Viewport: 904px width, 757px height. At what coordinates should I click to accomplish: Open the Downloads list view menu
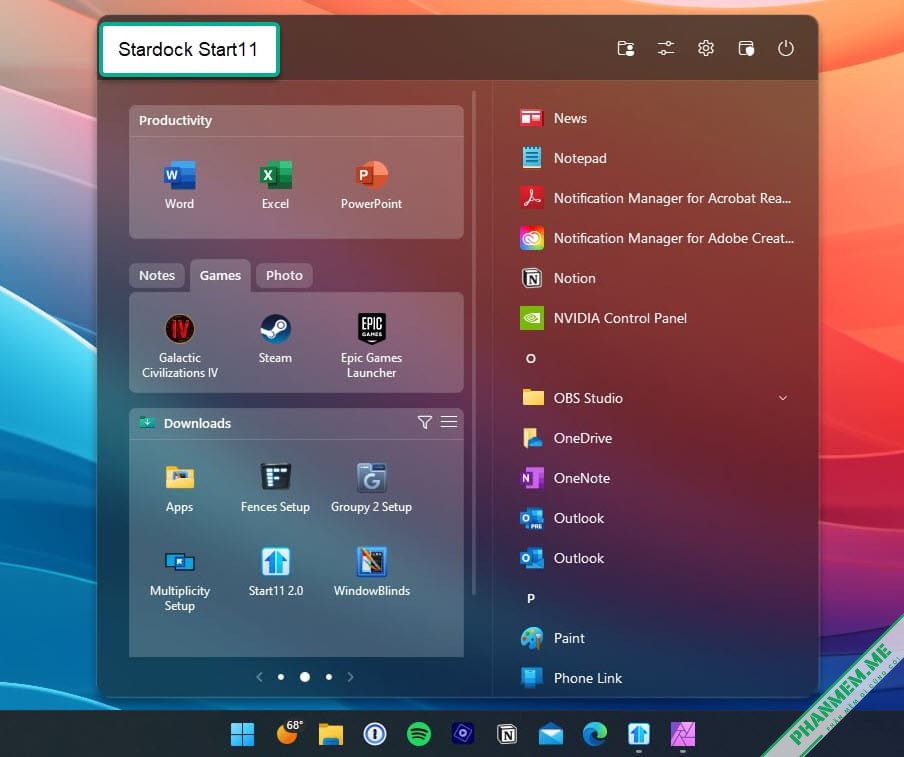click(449, 422)
